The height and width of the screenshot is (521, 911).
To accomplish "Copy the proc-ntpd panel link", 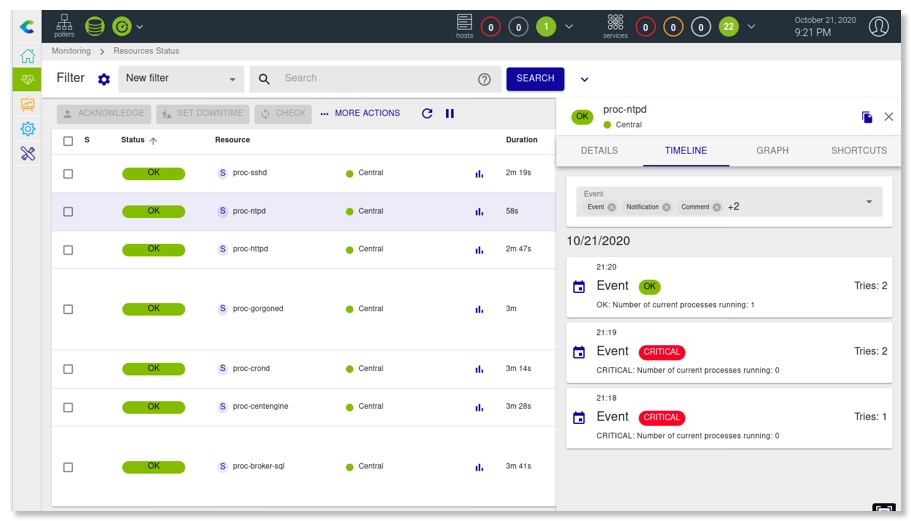I will (x=867, y=117).
